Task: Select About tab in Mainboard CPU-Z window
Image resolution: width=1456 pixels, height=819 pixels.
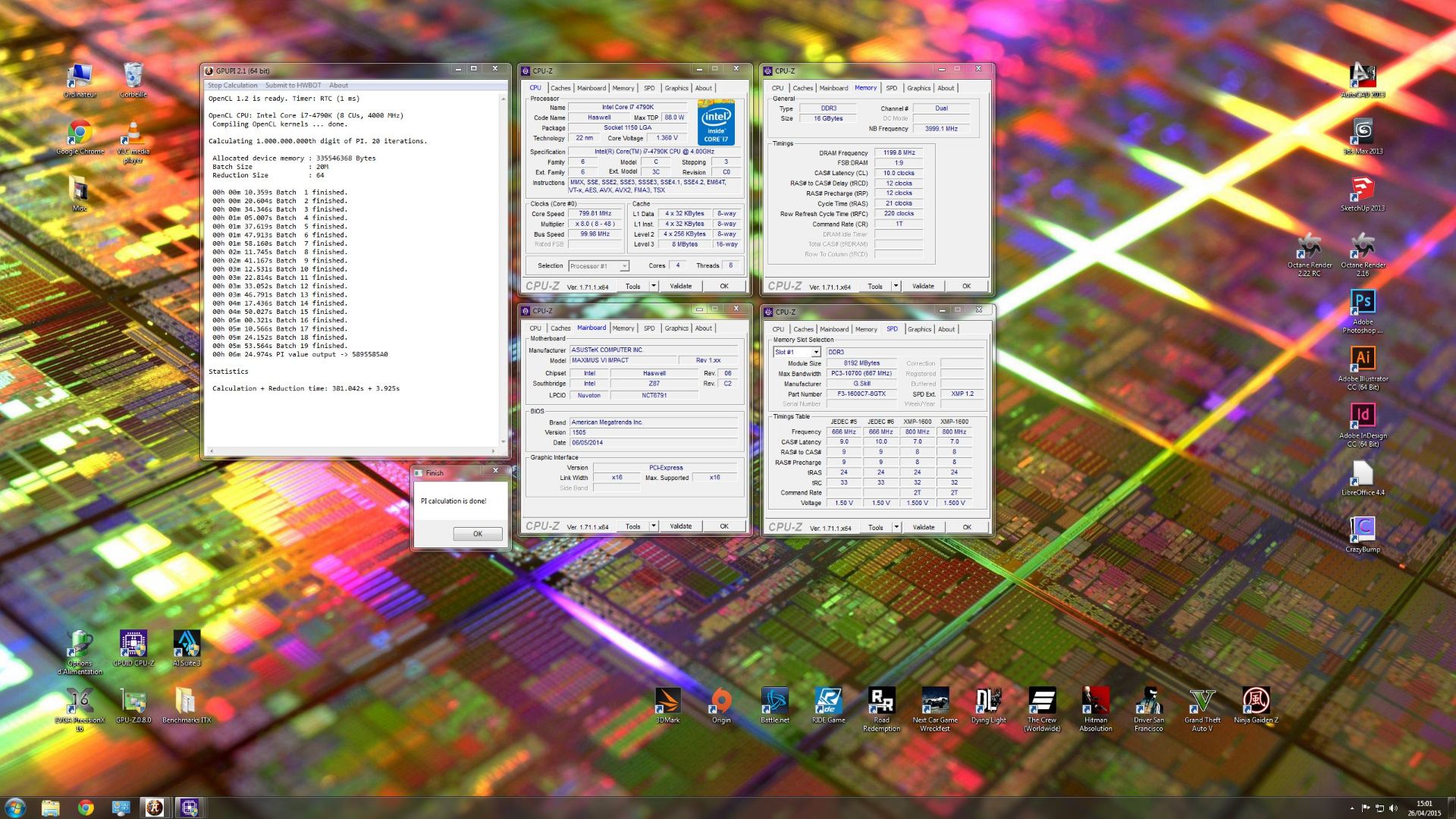Action: 704,328
